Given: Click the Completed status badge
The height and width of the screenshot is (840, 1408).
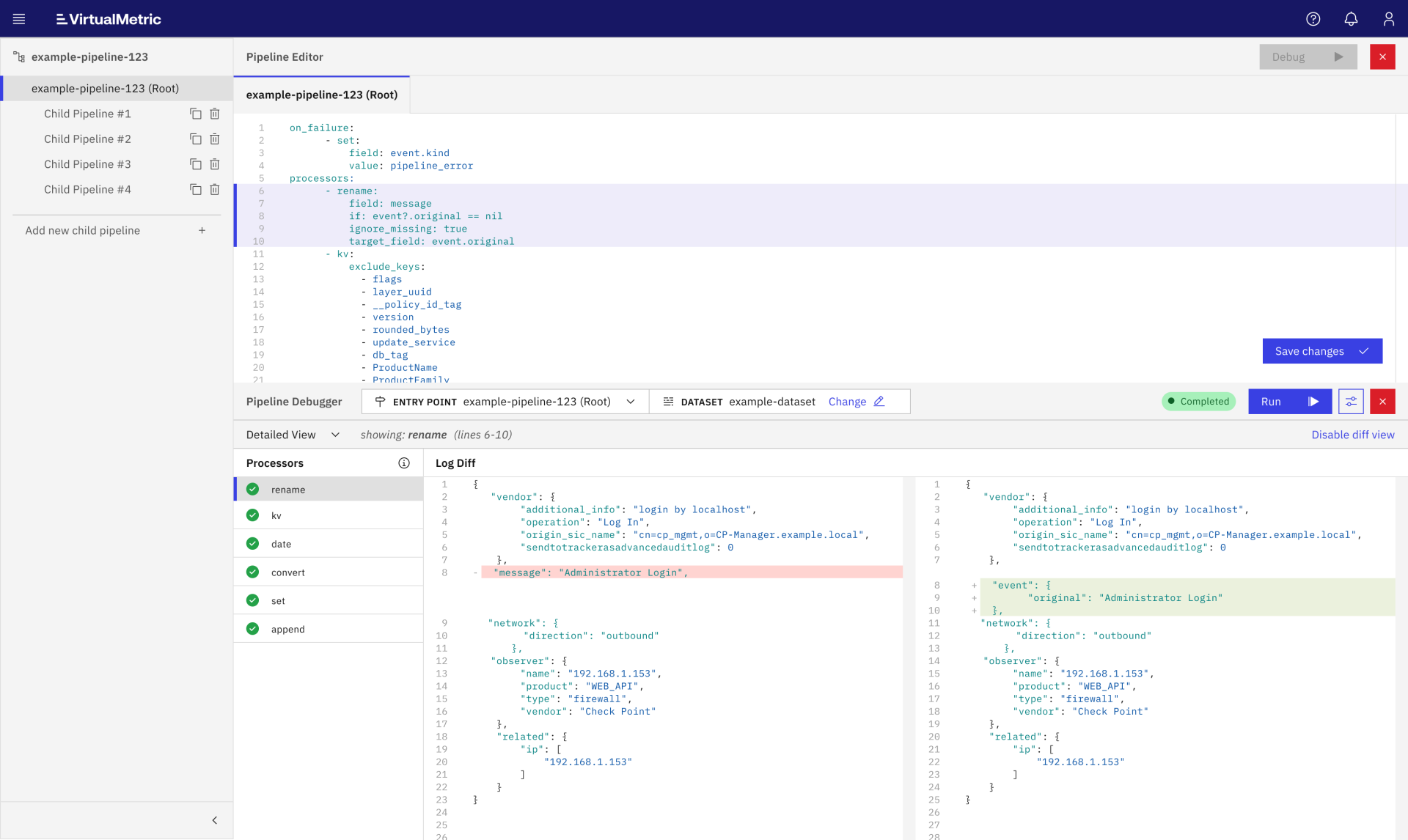Looking at the screenshot, I should [x=1198, y=402].
